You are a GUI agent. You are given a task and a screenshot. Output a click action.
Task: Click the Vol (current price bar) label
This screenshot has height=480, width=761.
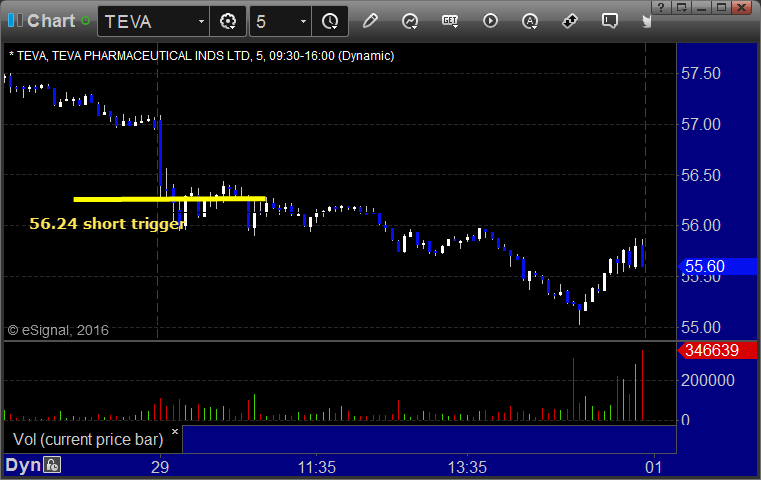click(x=88, y=439)
